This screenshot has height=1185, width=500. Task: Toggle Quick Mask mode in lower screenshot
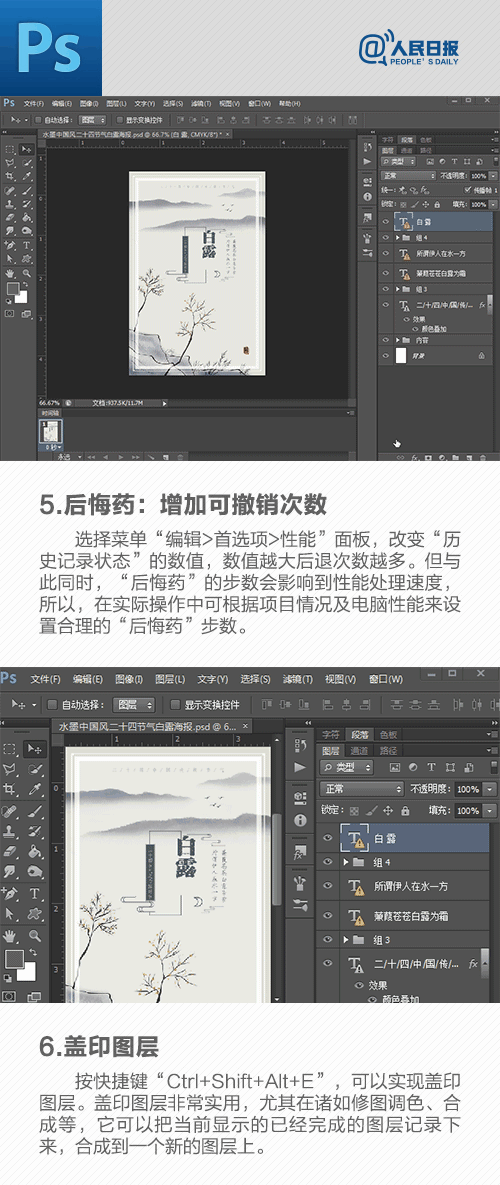coord(10,996)
